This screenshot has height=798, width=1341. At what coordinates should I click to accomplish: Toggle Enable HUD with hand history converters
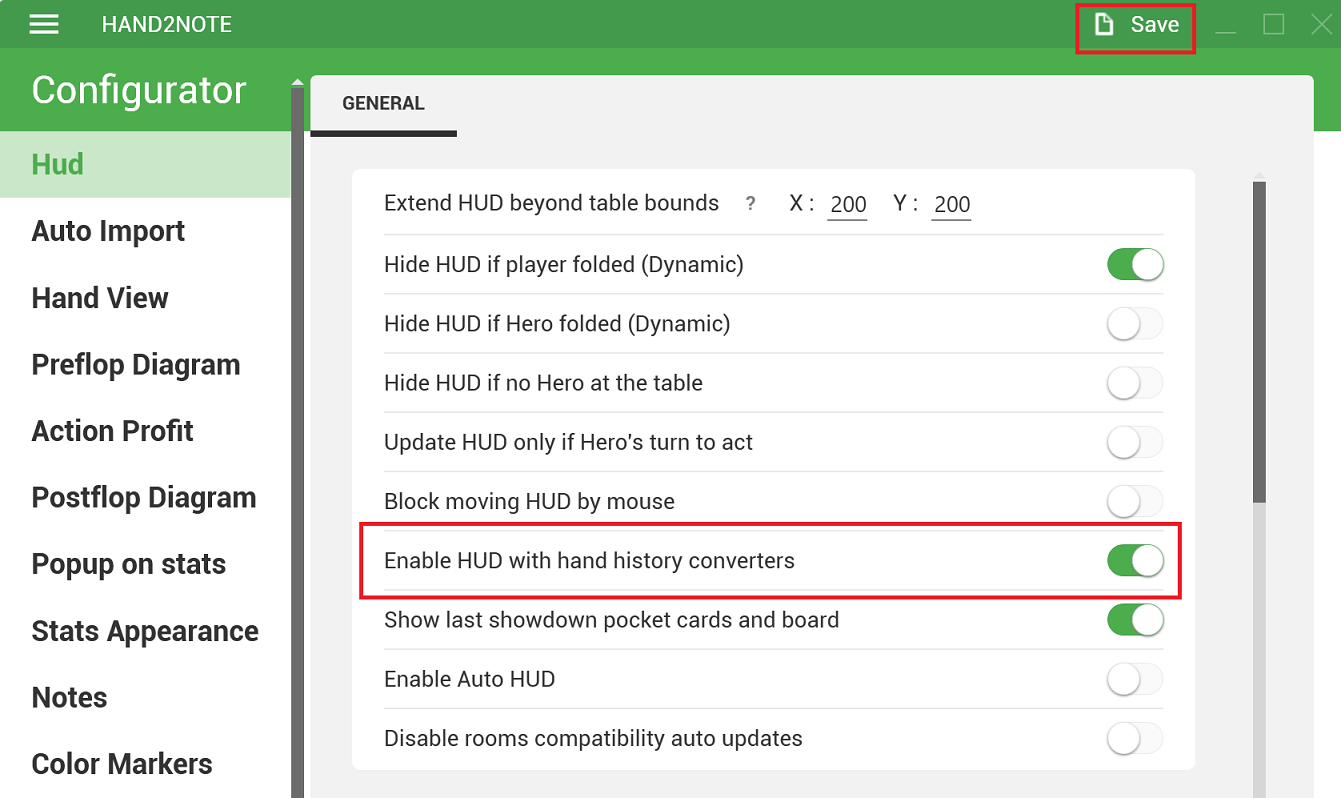pos(1135,560)
